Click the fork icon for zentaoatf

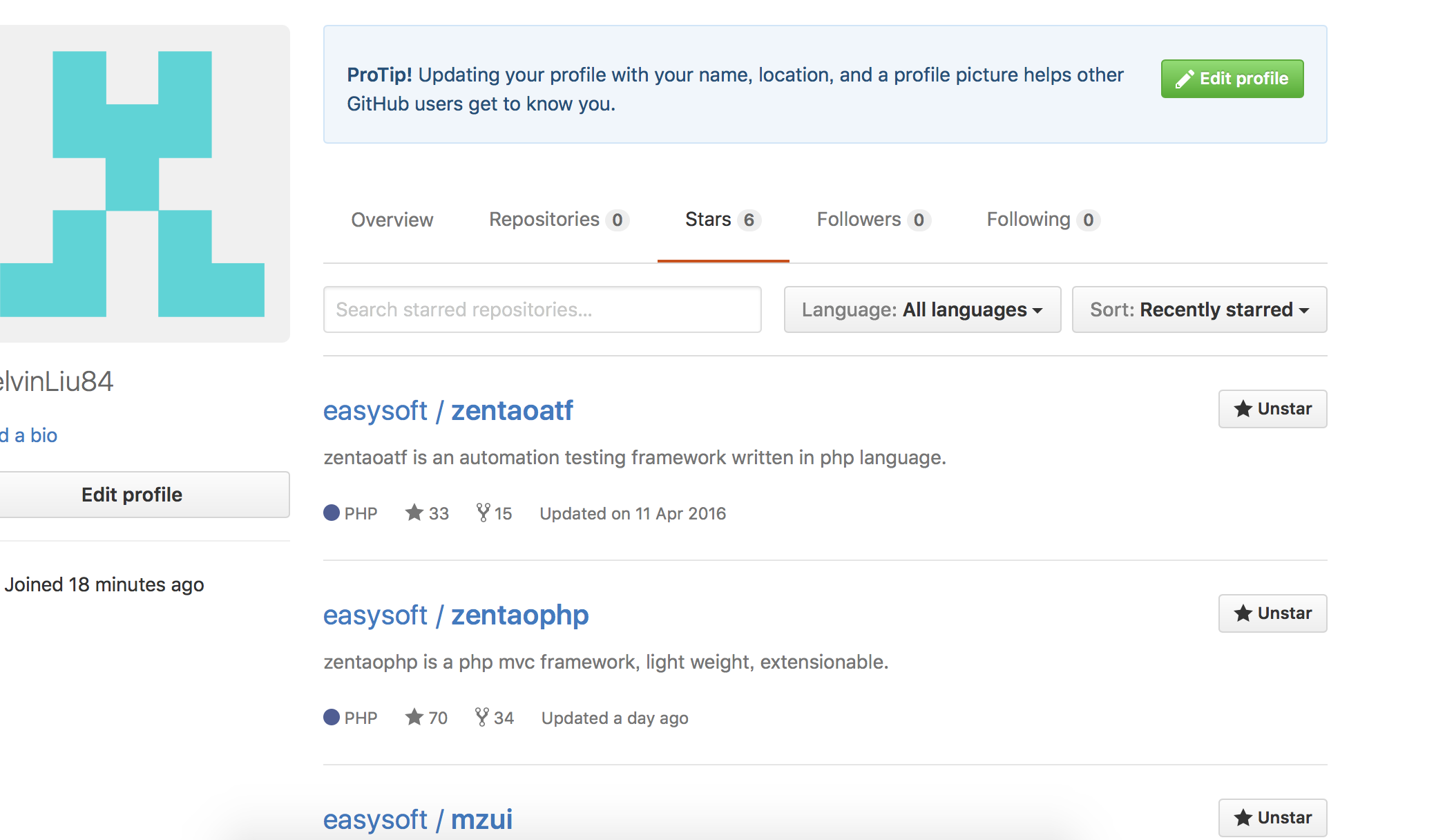(483, 513)
